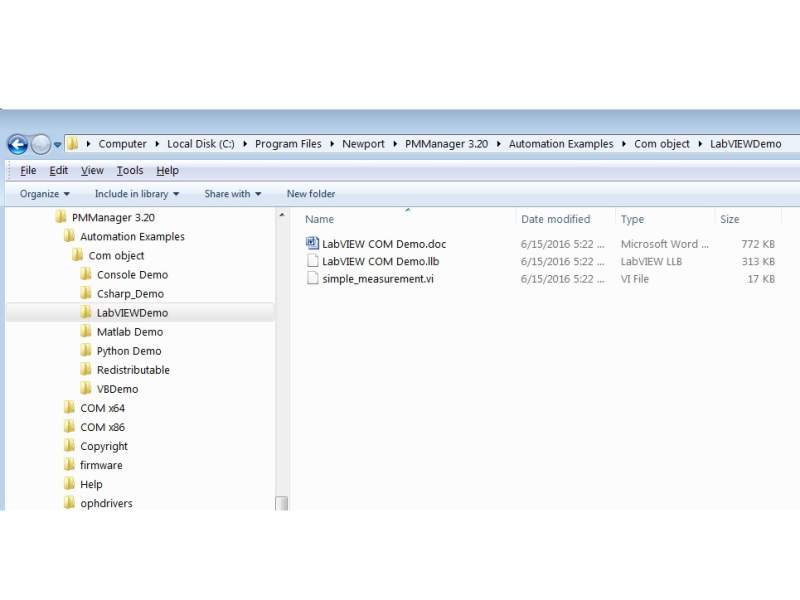Viewport: 800px width, 600px height.
Task: Select the Matlab Demo folder in tree
Action: (129, 332)
